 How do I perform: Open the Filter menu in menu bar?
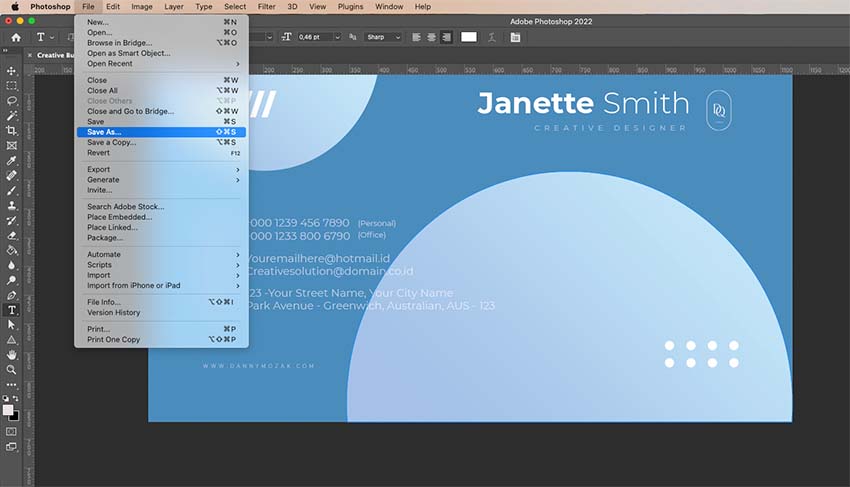[x=266, y=7]
